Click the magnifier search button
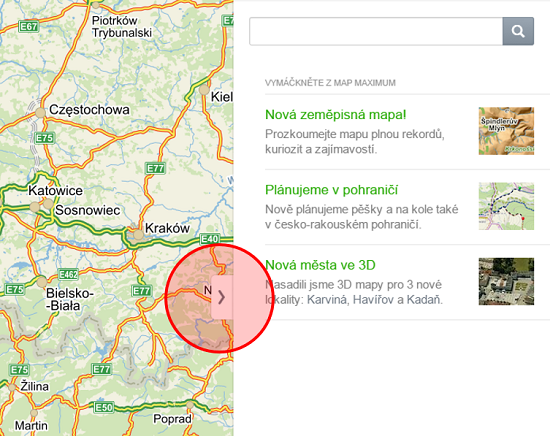Viewport: 550px width, 436px height. coord(518,31)
